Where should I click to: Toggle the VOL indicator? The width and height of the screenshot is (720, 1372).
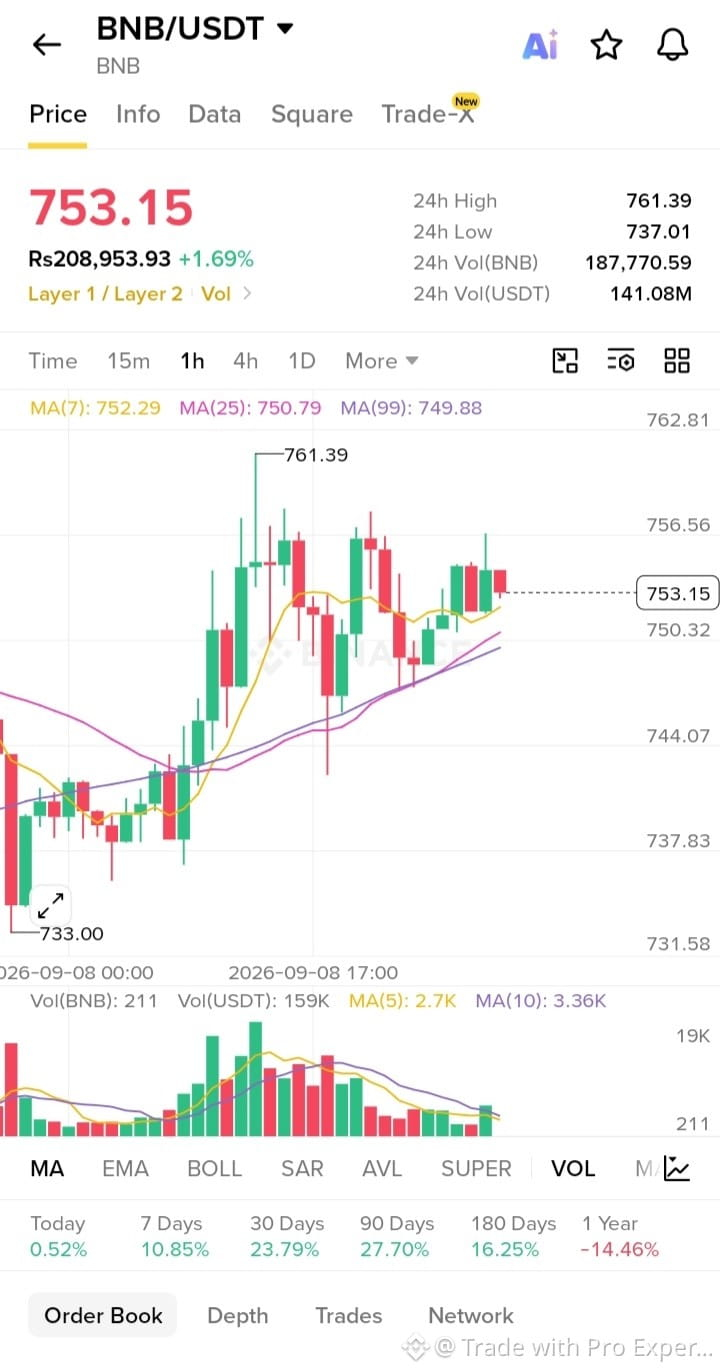tap(573, 1168)
